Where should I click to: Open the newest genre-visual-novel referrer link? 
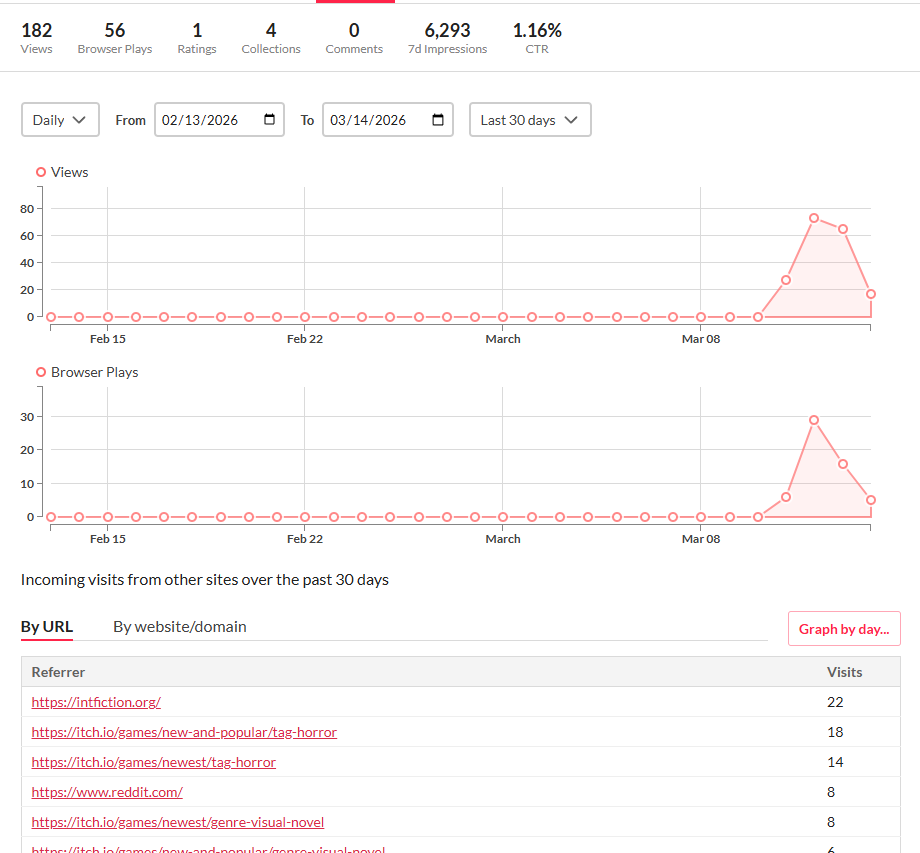tap(178, 822)
